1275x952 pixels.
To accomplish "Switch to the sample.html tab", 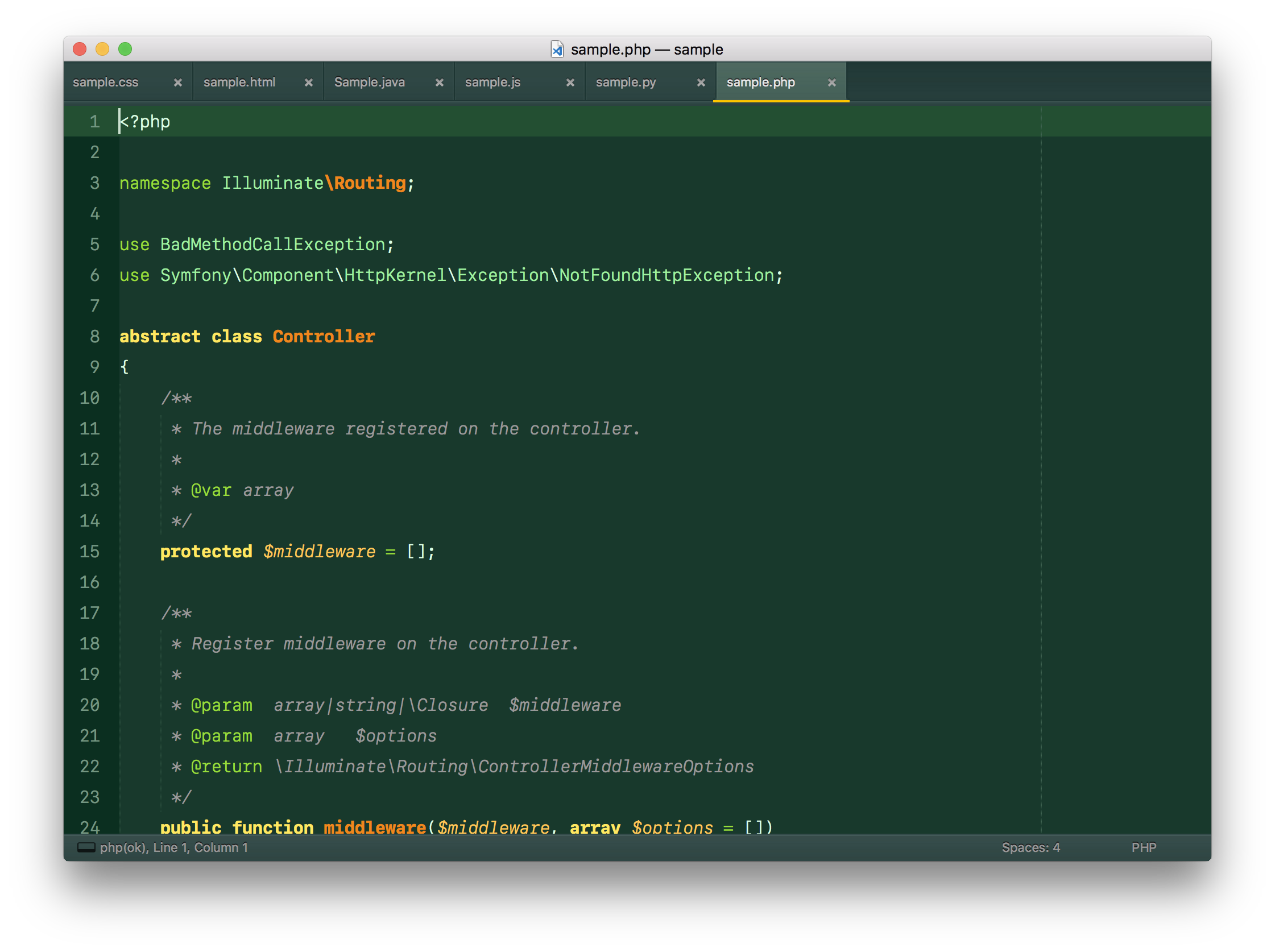I will click(x=239, y=82).
